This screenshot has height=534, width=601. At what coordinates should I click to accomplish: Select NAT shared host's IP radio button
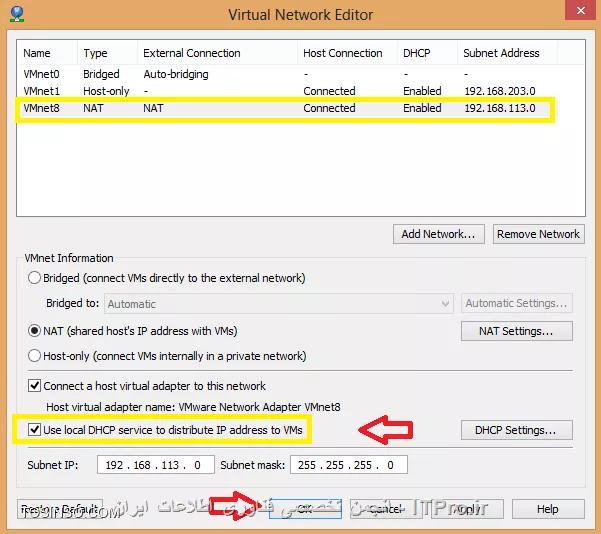[x=34, y=330]
